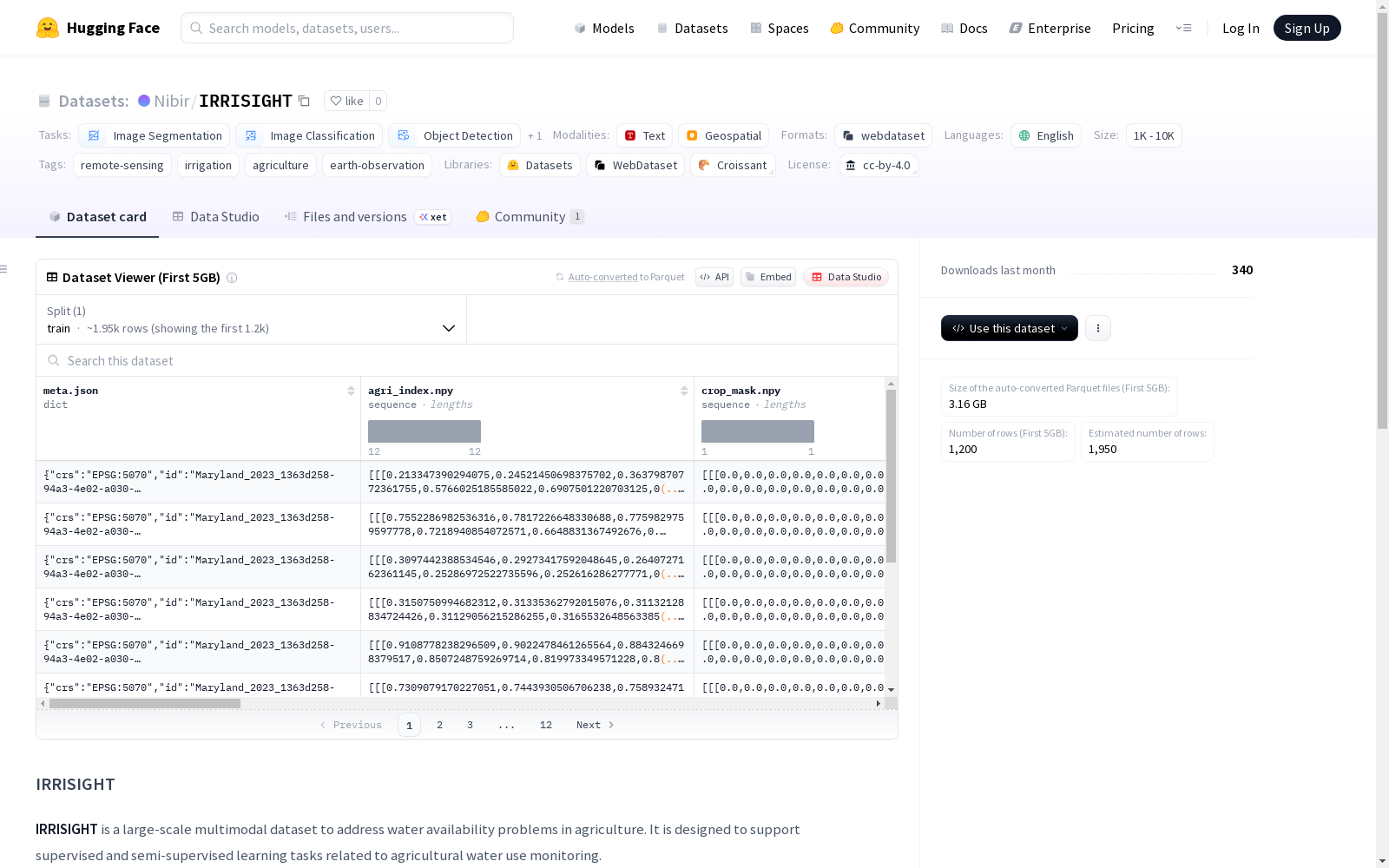The image size is (1389, 868).
Task: Go to page 2 of rows
Action: (440, 725)
